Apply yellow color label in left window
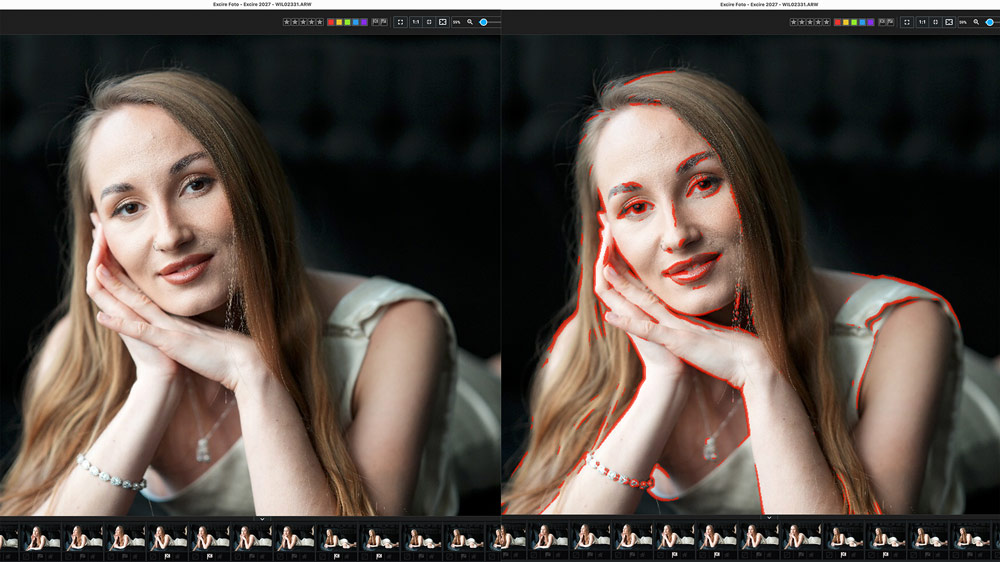The image size is (1000, 562). [339, 22]
